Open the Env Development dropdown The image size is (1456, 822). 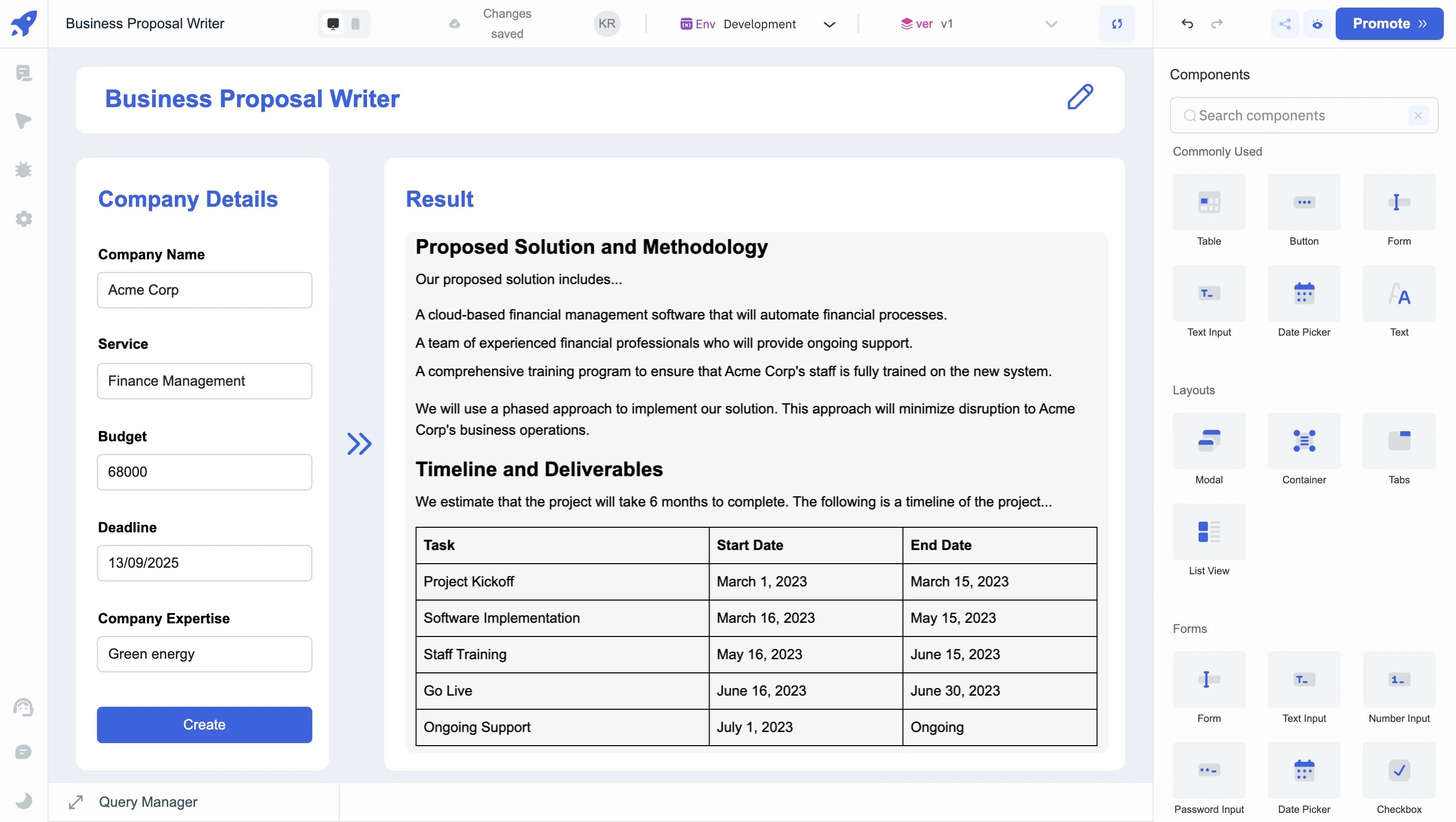(x=829, y=24)
